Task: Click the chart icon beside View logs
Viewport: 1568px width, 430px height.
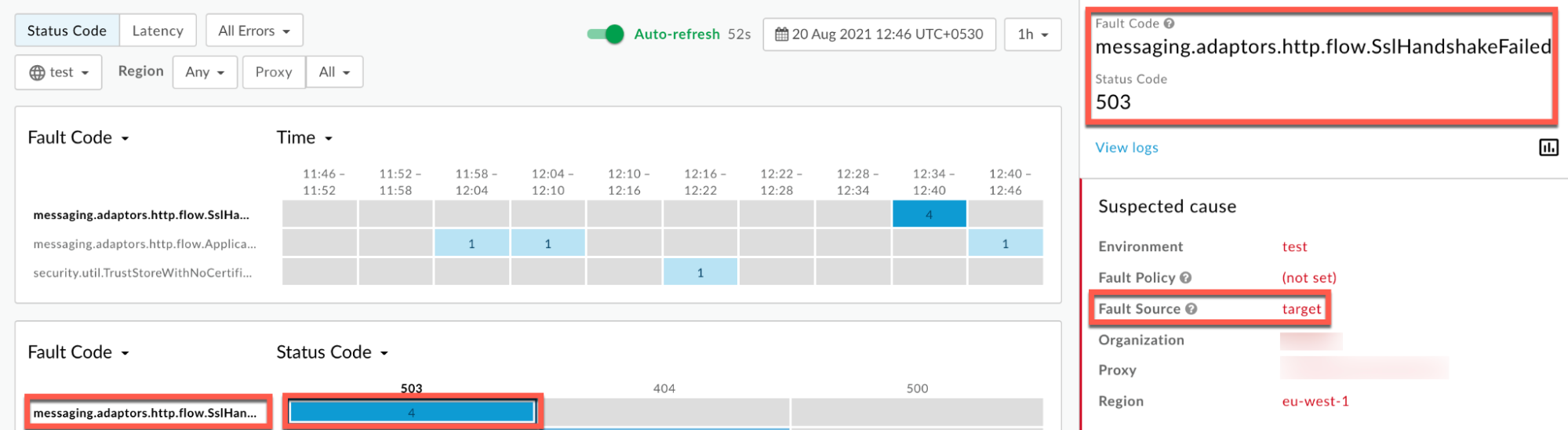Action: 1548,148
